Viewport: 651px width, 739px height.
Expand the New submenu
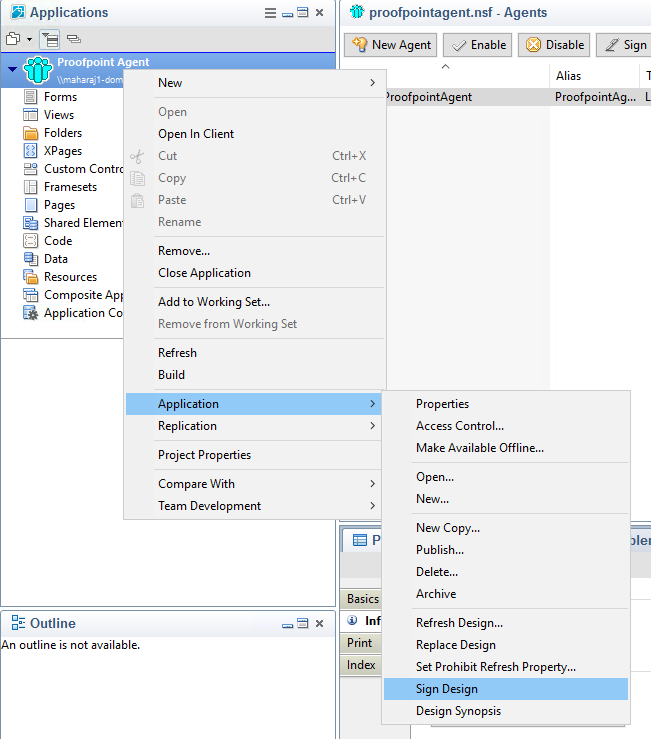pos(373,82)
